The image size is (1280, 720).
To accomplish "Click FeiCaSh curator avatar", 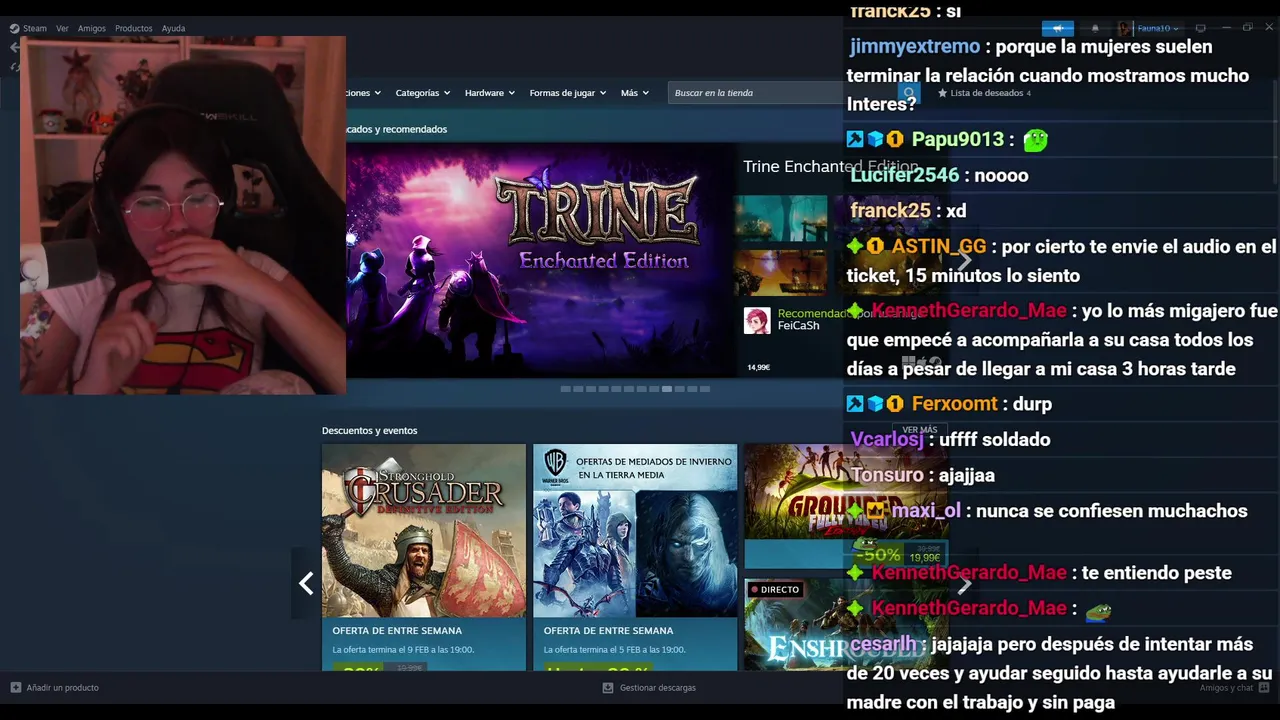I will [x=757, y=320].
